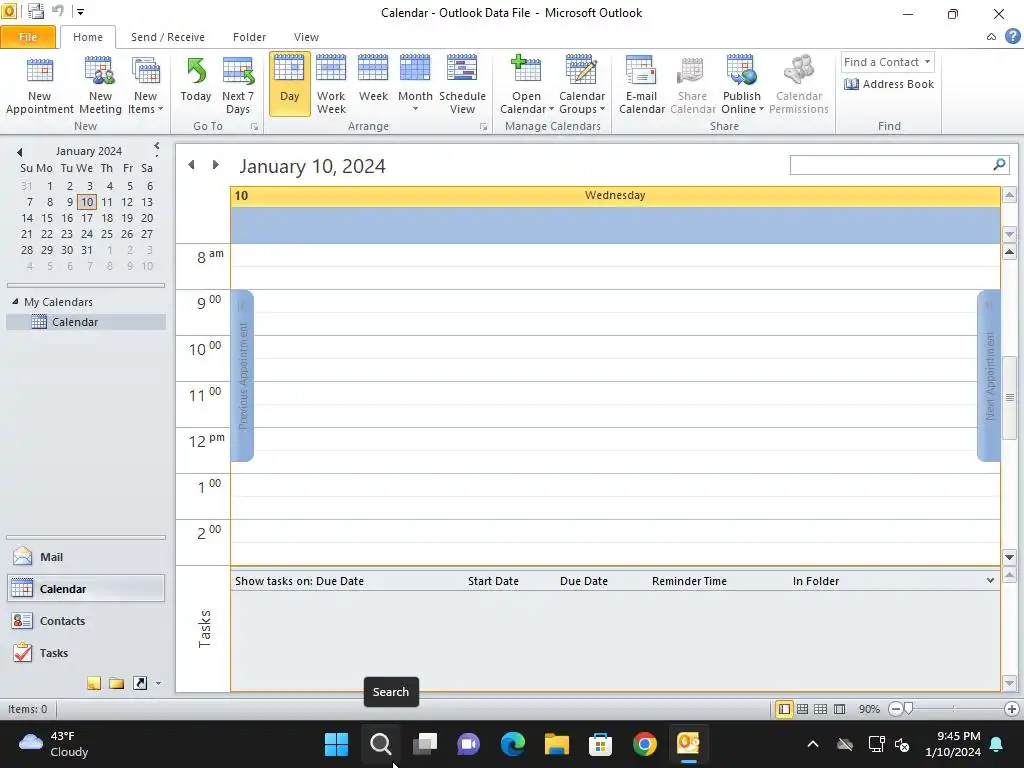This screenshot has width=1024, height=768.
Task: Click New Meeting button
Action: 100,86
